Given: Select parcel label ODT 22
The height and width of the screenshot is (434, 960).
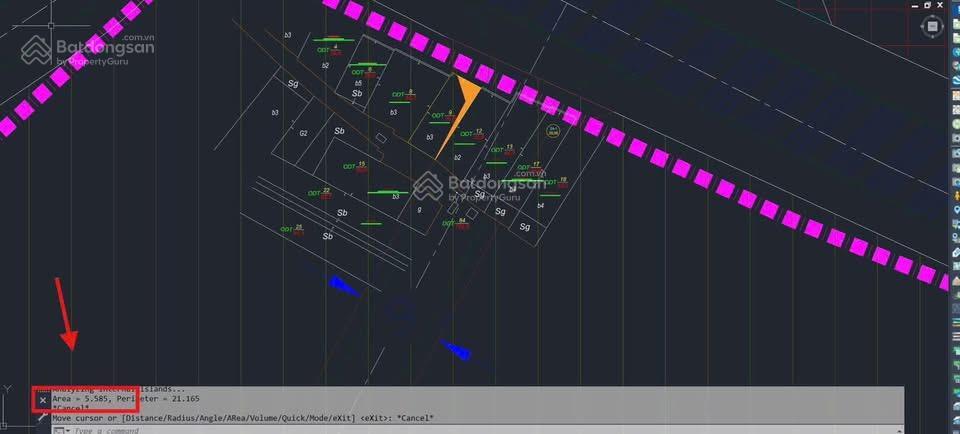Looking at the screenshot, I should (320, 193).
